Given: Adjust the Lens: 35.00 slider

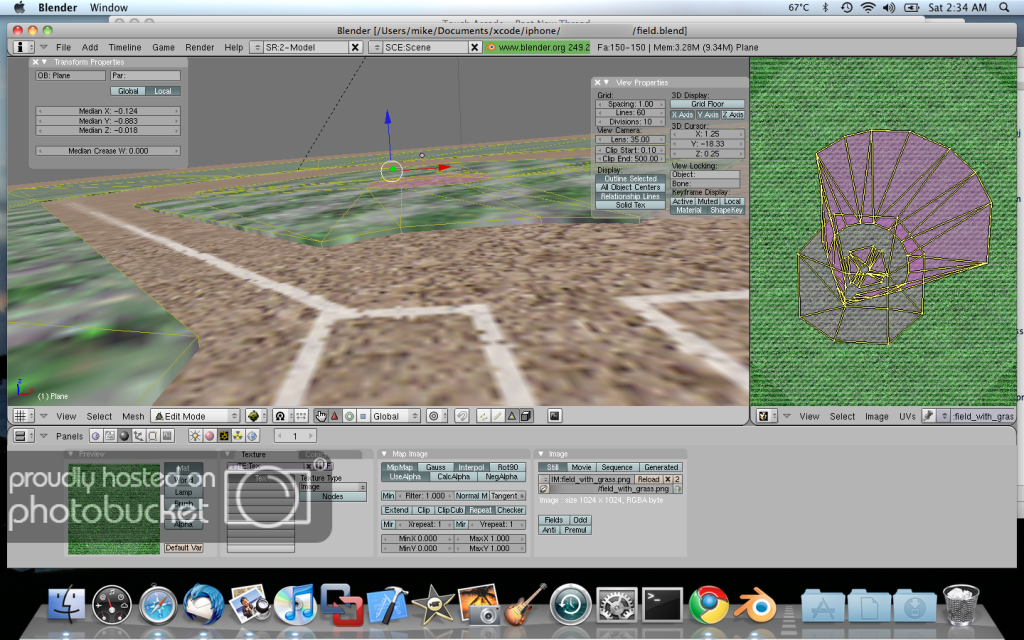Looking at the screenshot, I should (630, 140).
